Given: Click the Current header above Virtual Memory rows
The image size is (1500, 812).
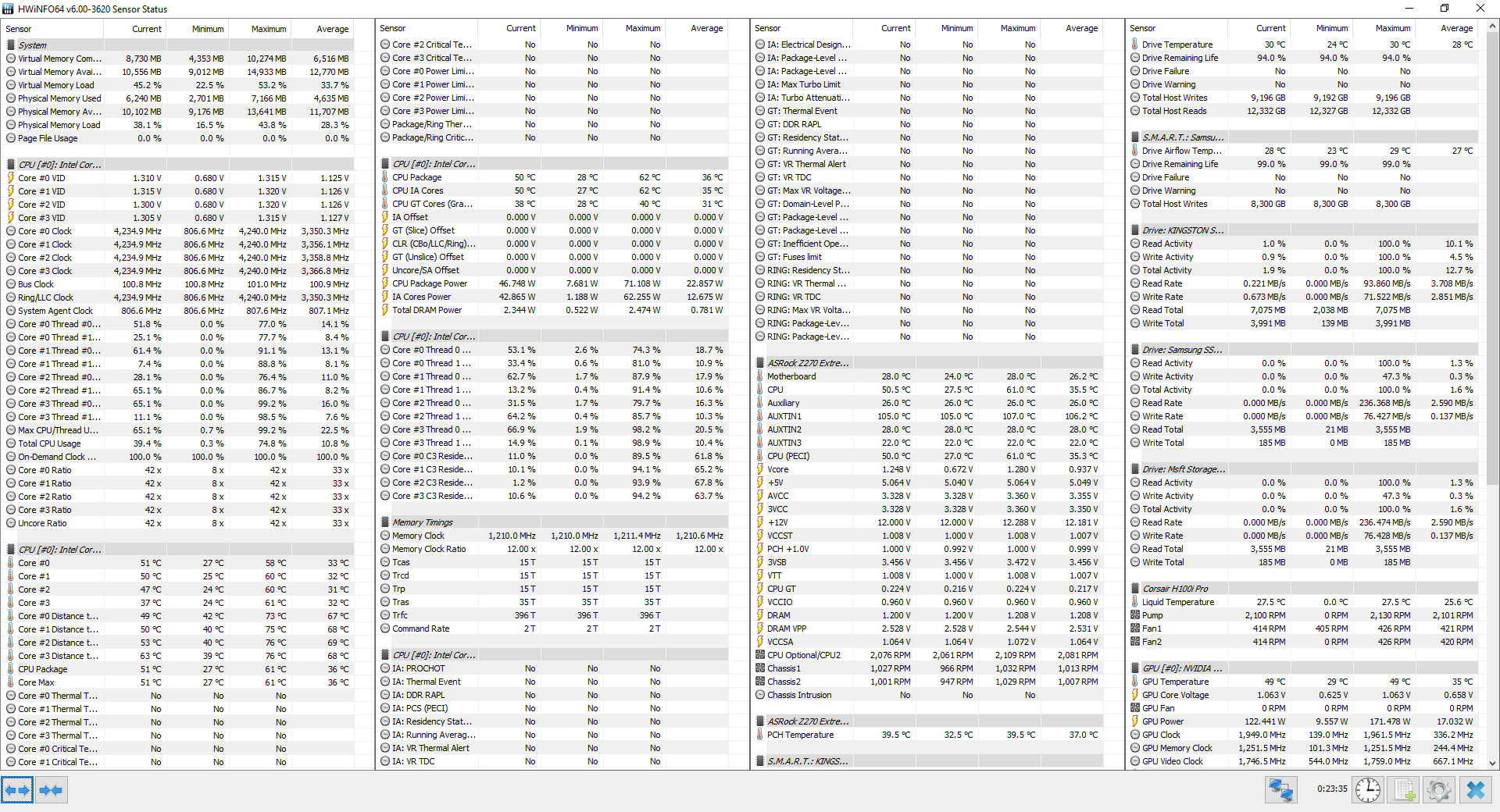Looking at the screenshot, I should (147, 29).
